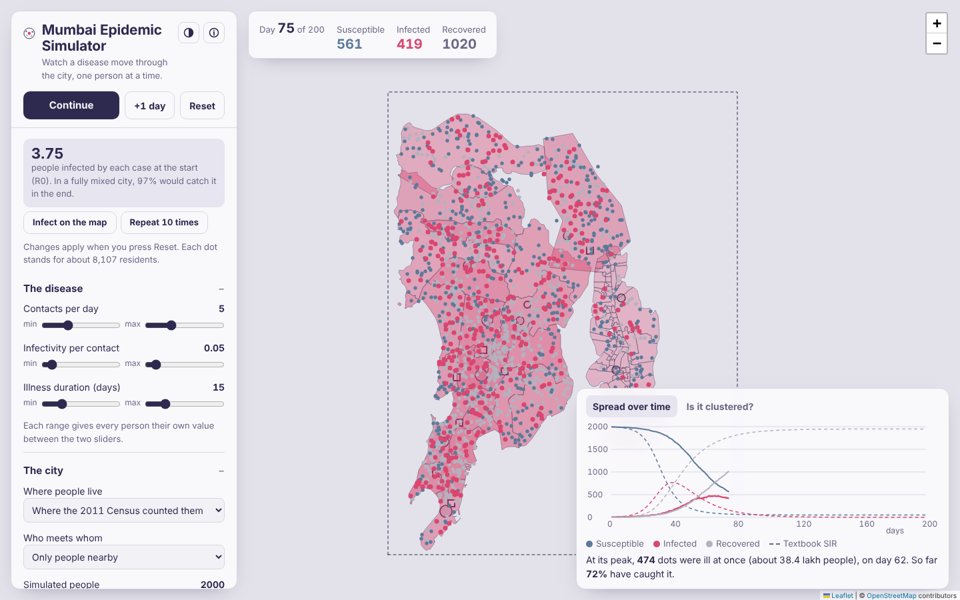
Task: Switch to Is it clustered? tab
Action: pos(719,407)
